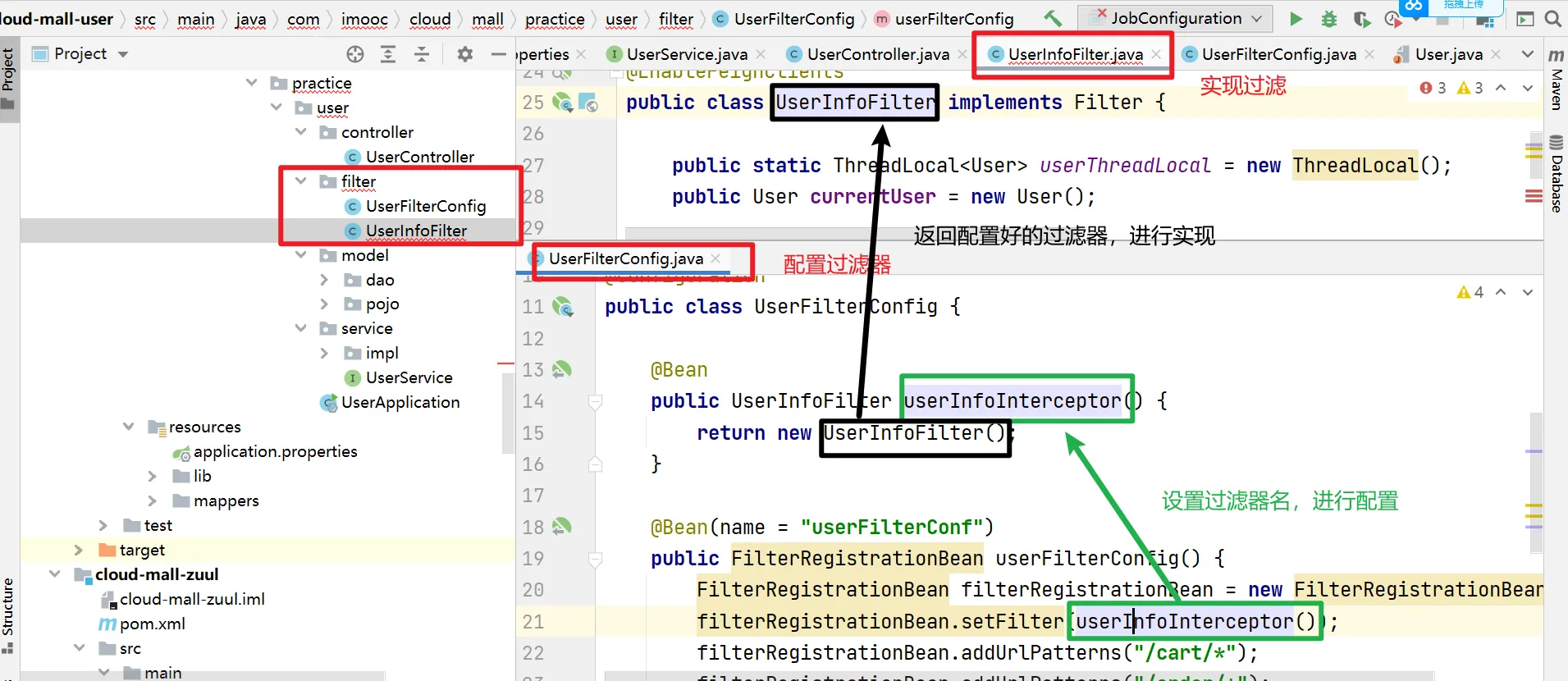Click the red error stripe mark on the editor scrollbar
The height and width of the screenshot is (681, 1568).
click(x=1533, y=196)
